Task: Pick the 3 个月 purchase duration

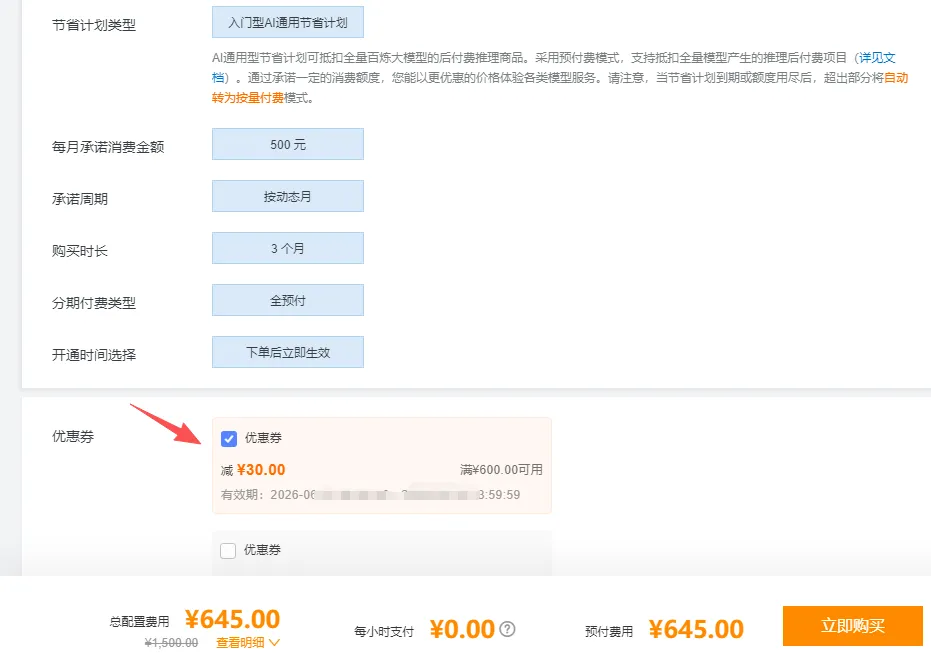Action: coord(288,248)
